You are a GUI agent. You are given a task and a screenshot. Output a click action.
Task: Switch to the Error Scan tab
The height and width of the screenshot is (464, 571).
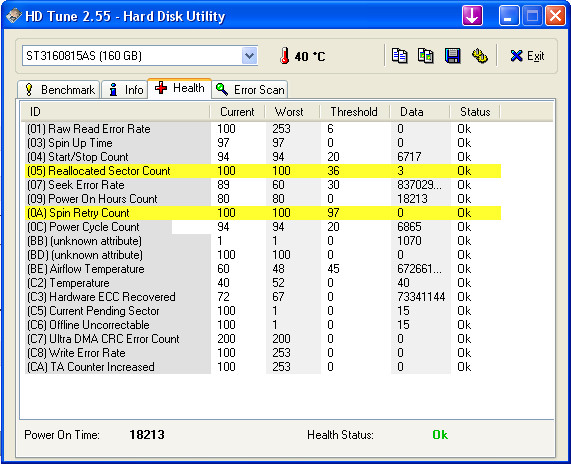(250, 90)
